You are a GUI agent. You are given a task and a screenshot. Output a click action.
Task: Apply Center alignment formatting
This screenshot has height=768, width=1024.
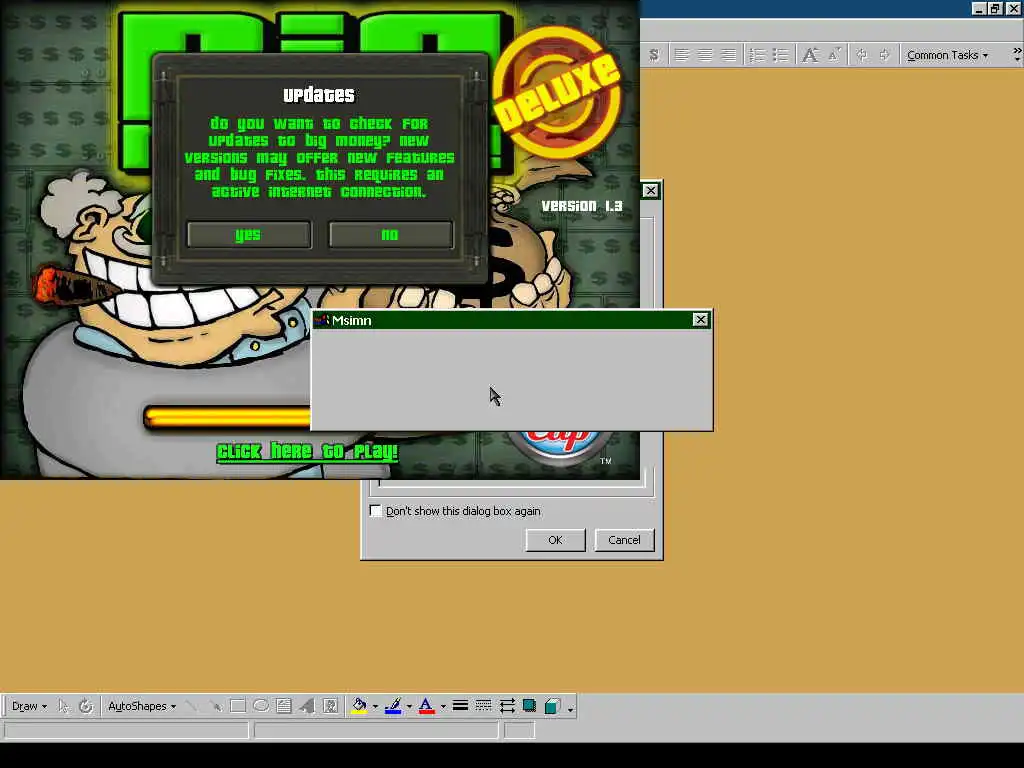point(705,56)
